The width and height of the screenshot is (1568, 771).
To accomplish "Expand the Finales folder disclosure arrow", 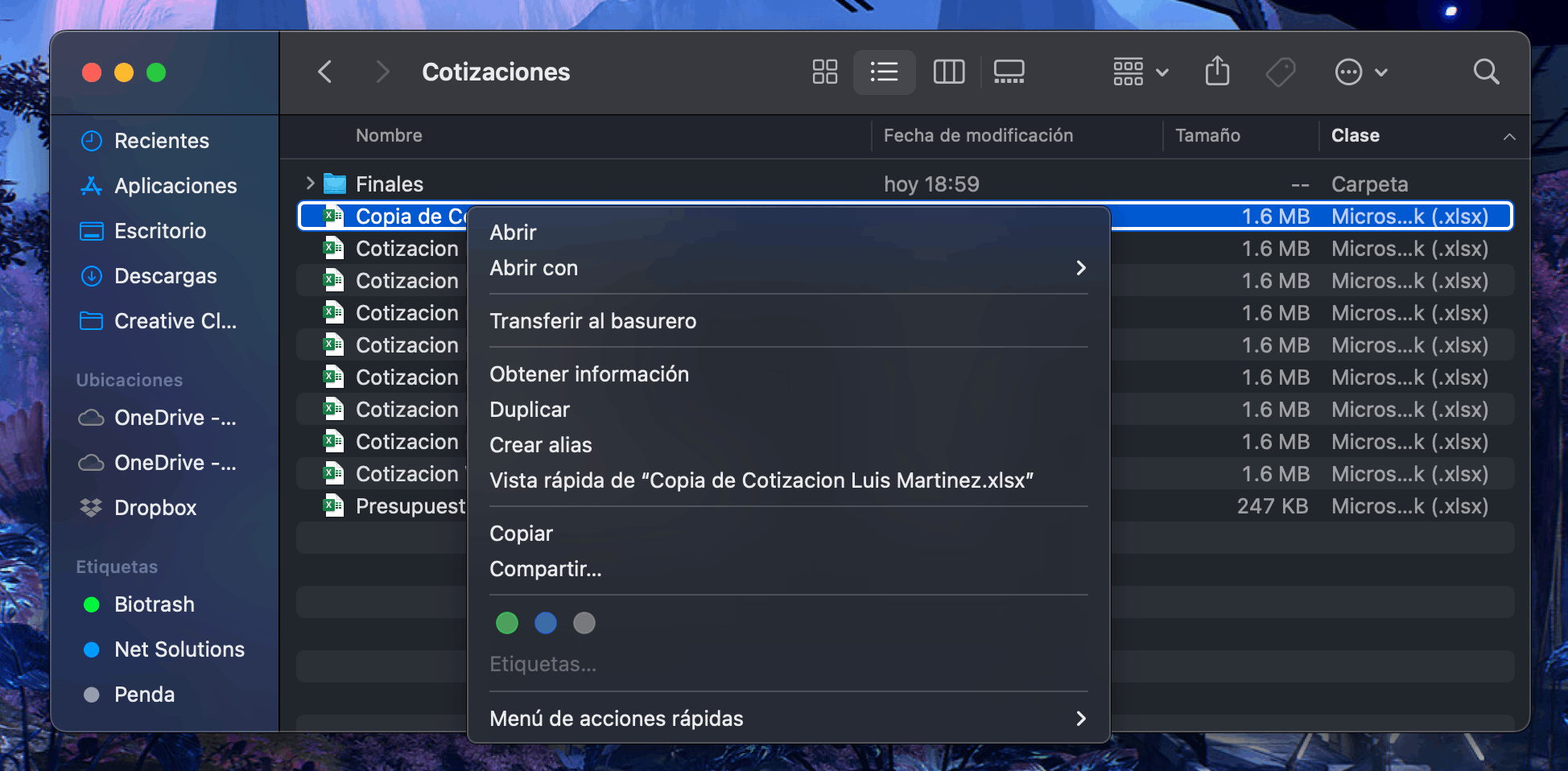I will (x=310, y=183).
